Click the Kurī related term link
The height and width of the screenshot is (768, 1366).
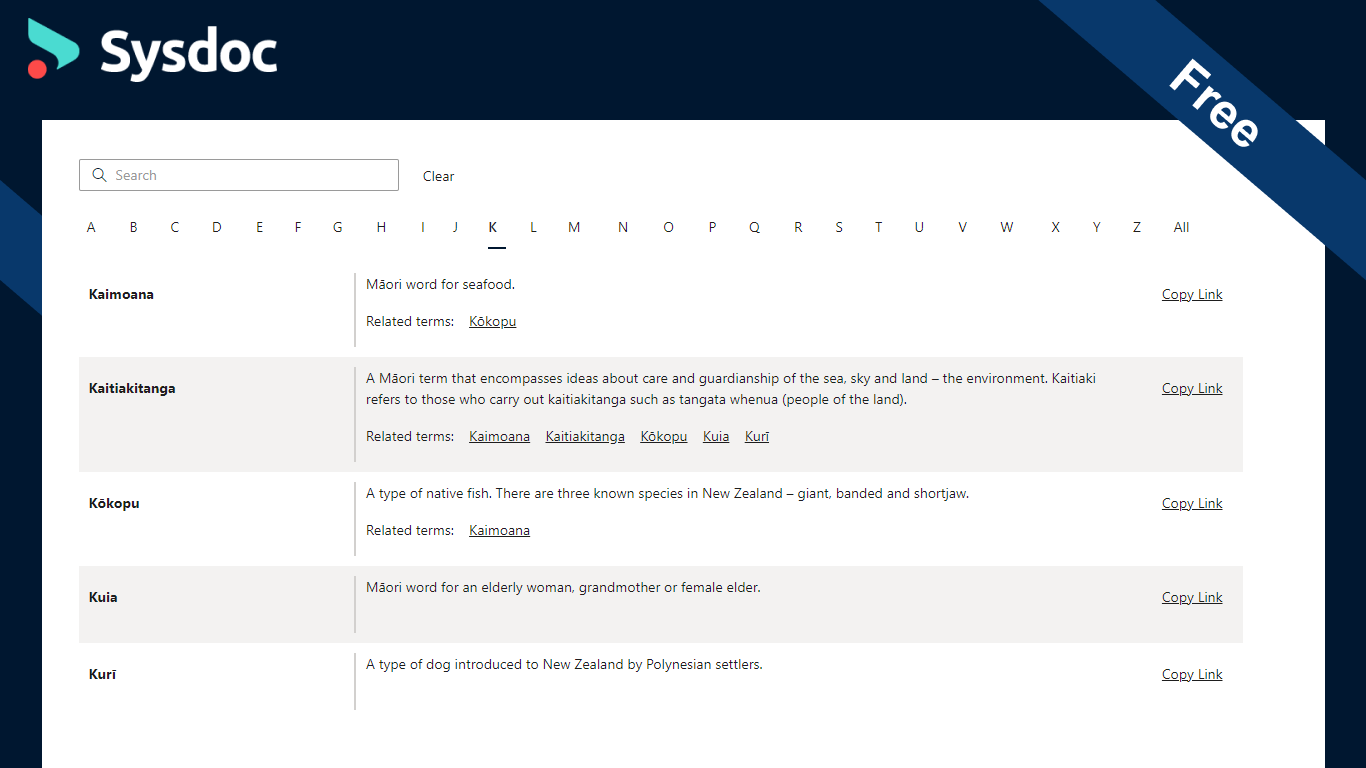[756, 436]
